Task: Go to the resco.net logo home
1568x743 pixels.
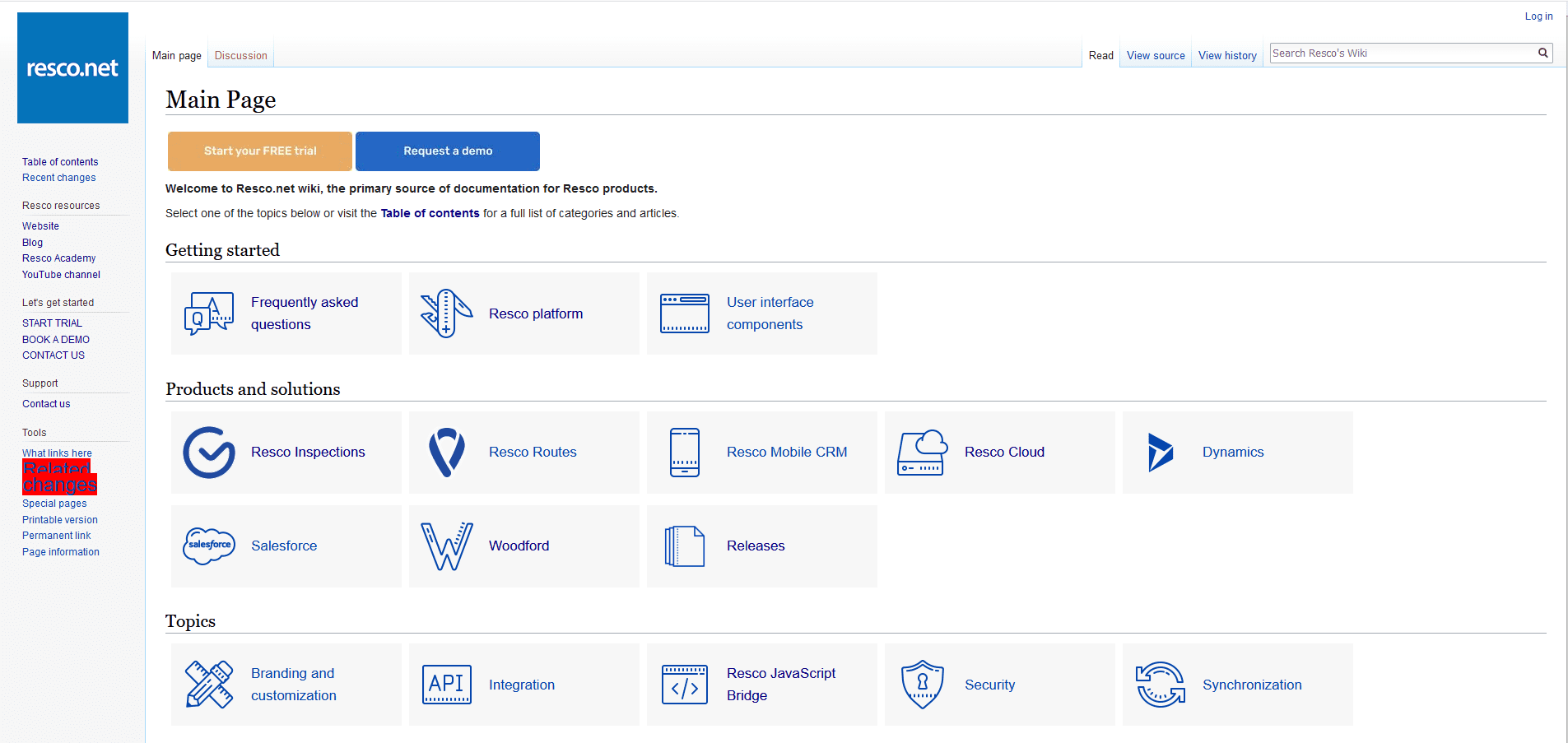Action: (x=72, y=68)
